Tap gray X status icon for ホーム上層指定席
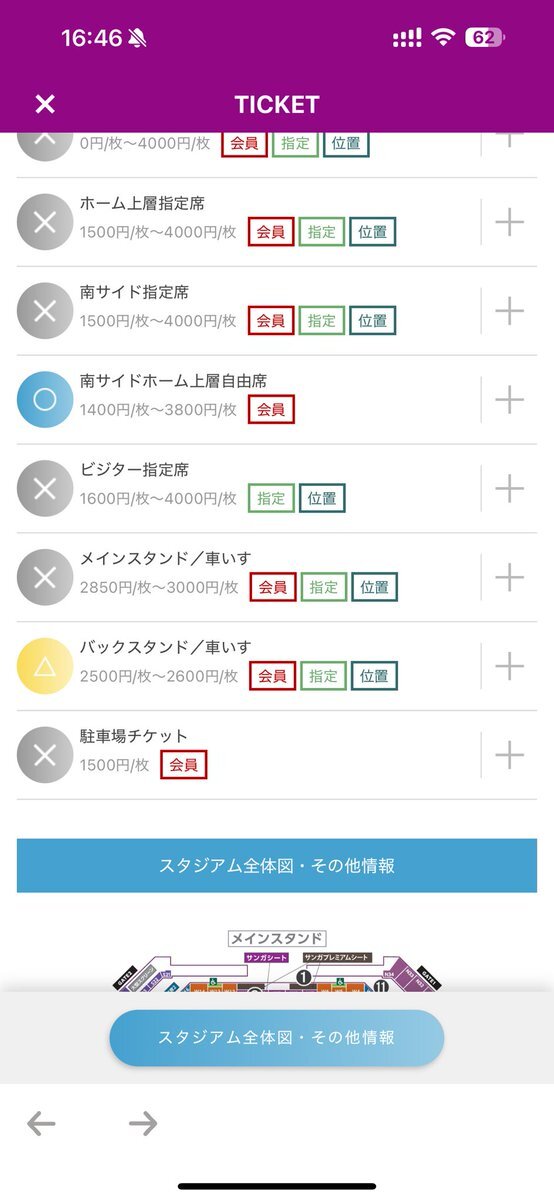This screenshot has width=554, height=1200. click(45, 222)
